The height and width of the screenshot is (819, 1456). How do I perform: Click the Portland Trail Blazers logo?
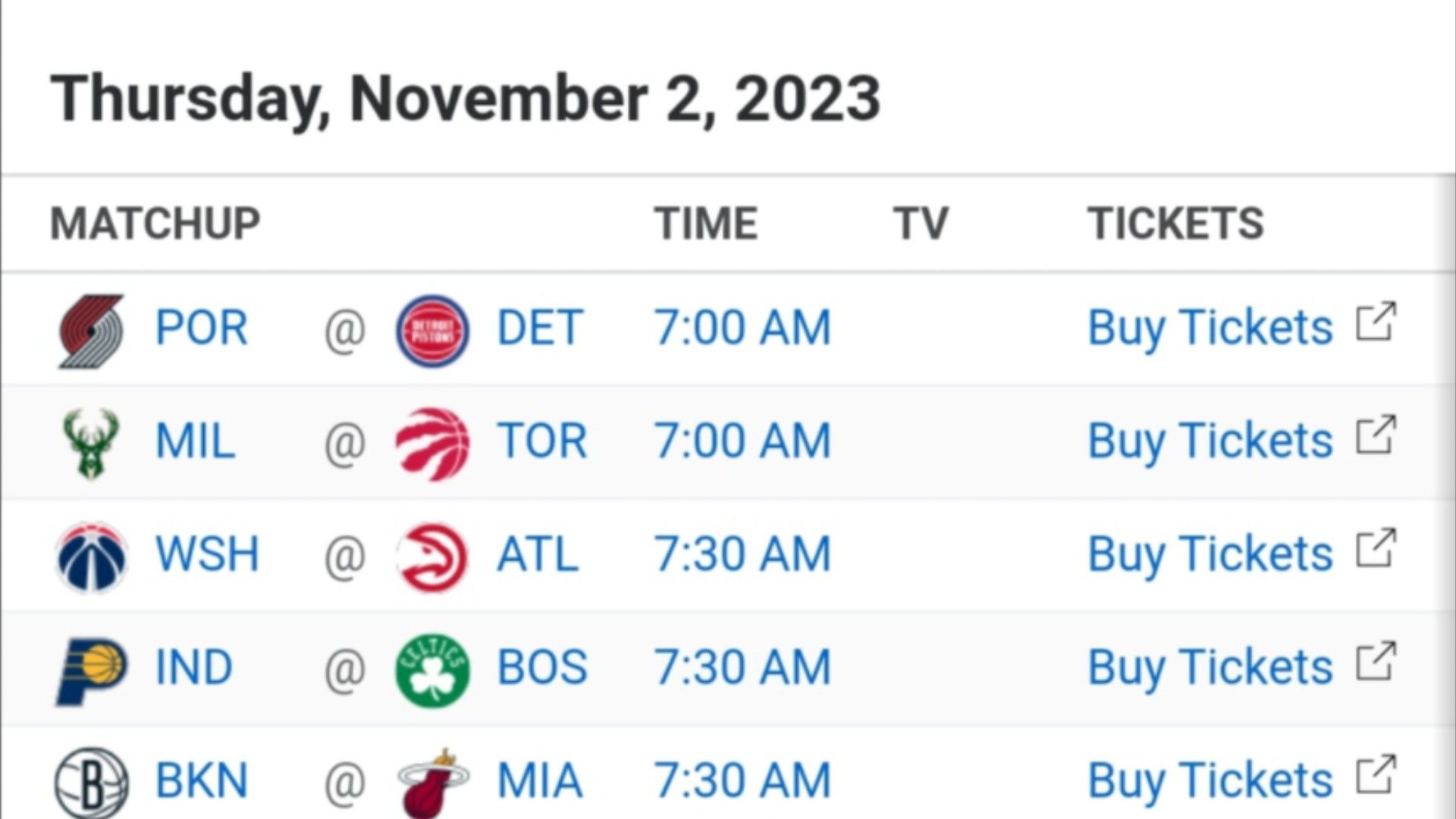tap(92, 331)
